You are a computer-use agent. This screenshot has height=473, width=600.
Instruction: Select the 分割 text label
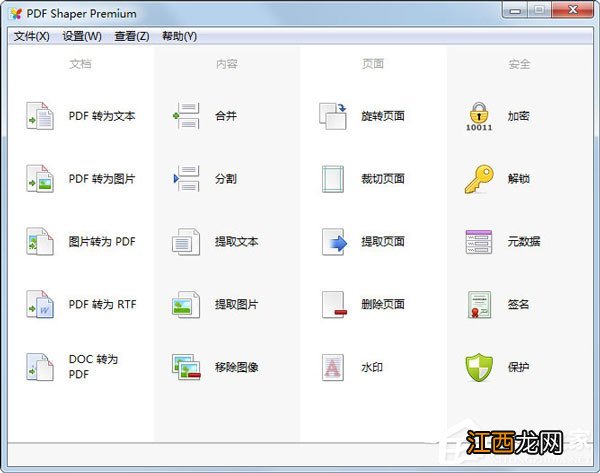(x=226, y=179)
